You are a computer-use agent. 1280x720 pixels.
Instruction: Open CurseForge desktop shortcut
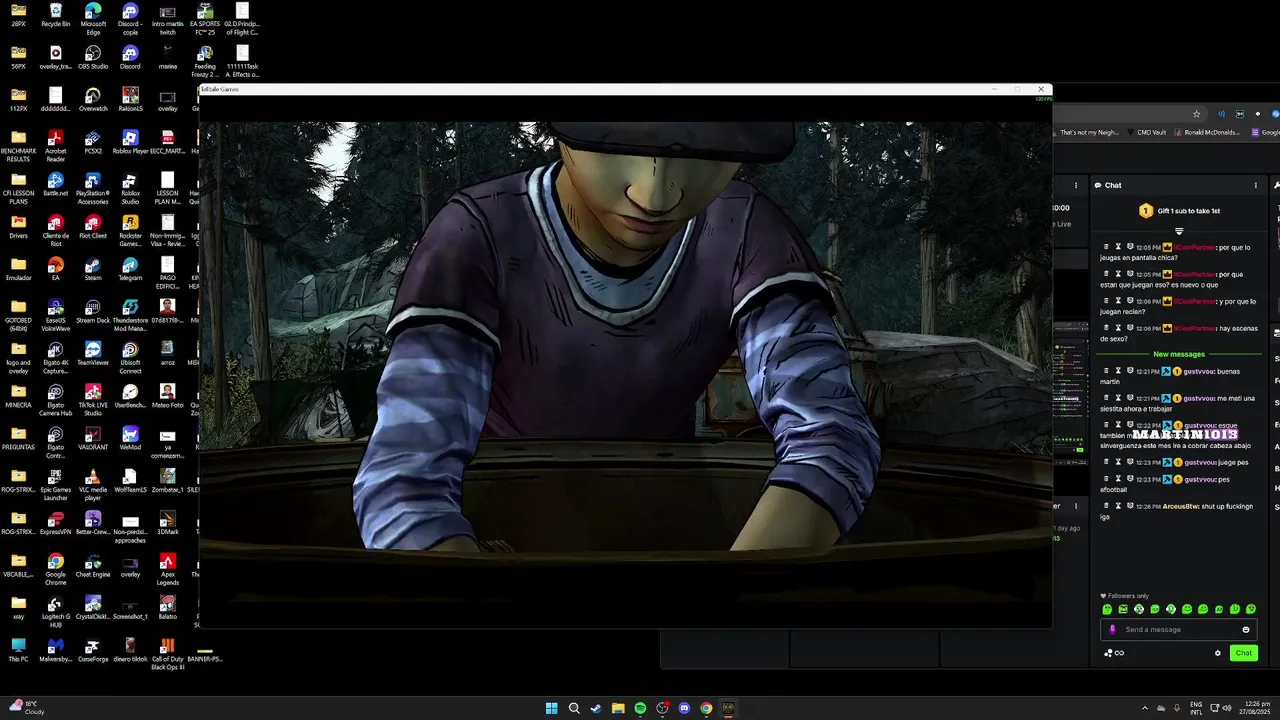(93, 650)
